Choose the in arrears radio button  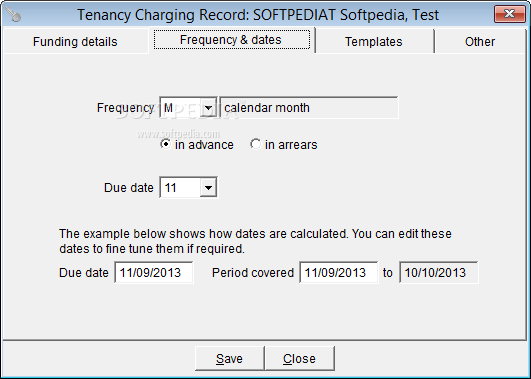255,144
